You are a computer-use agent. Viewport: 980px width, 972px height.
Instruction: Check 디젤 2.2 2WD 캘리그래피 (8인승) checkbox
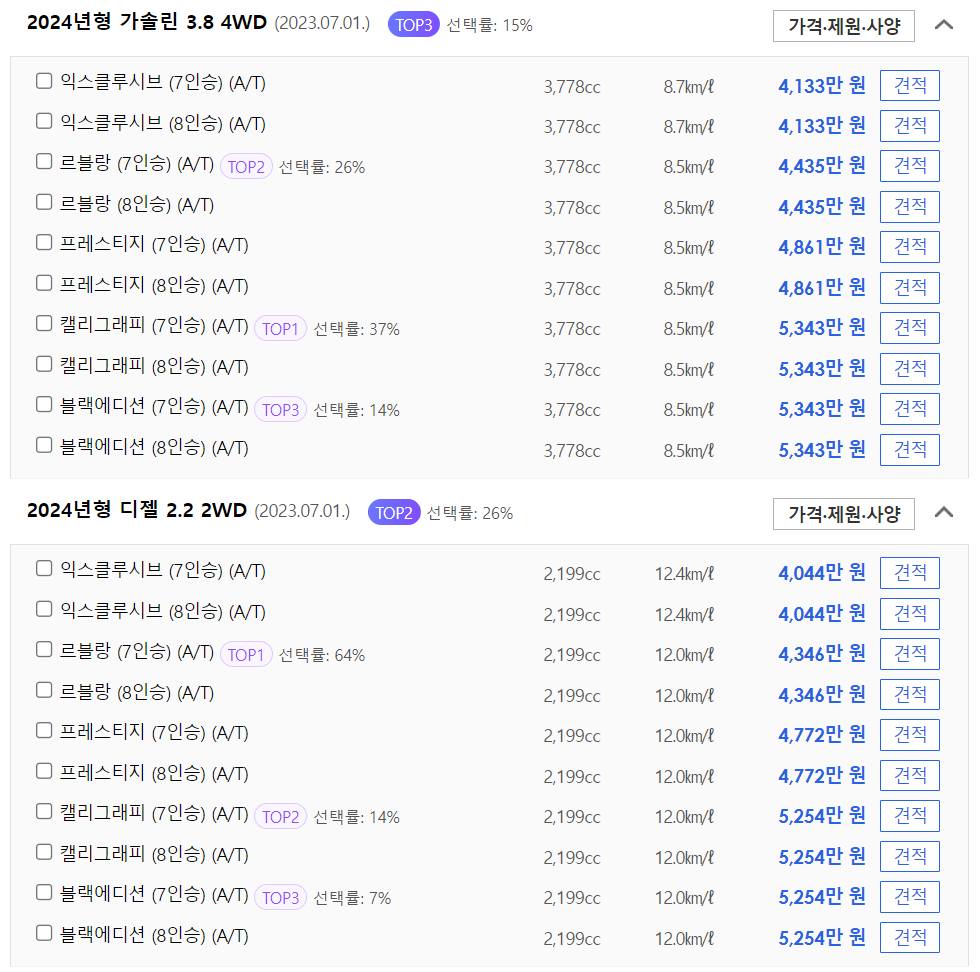click(44, 852)
